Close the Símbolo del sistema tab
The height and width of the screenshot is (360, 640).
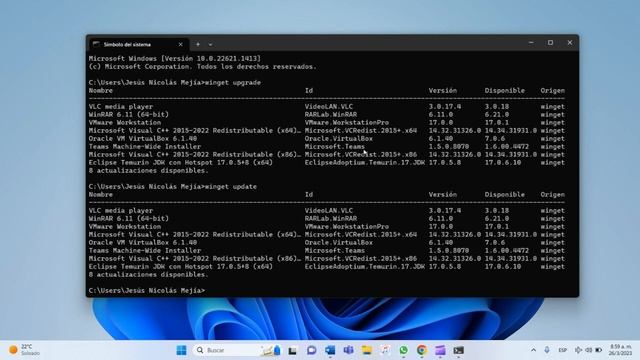pos(180,44)
